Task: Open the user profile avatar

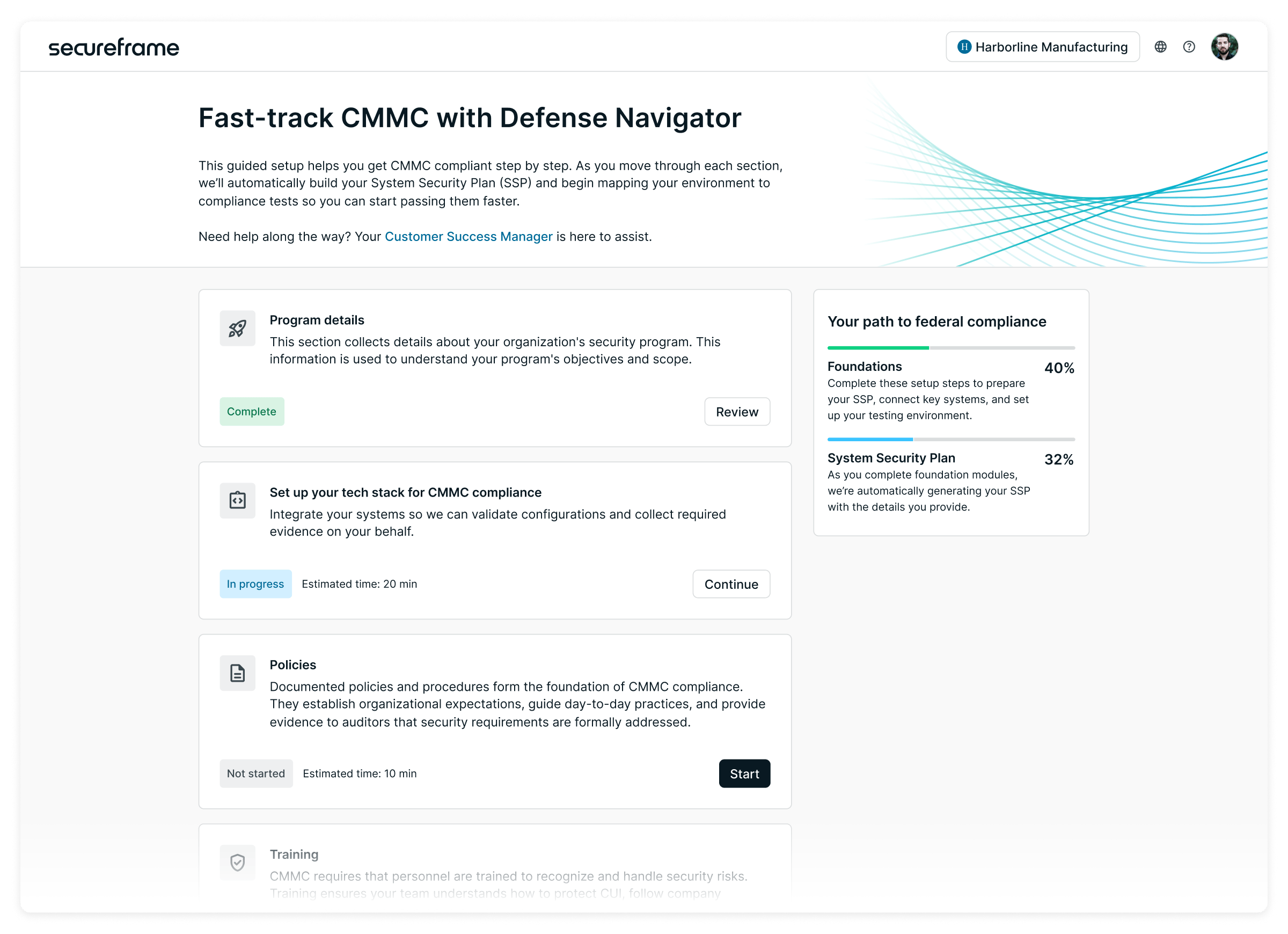Action: pyautogui.click(x=1224, y=47)
